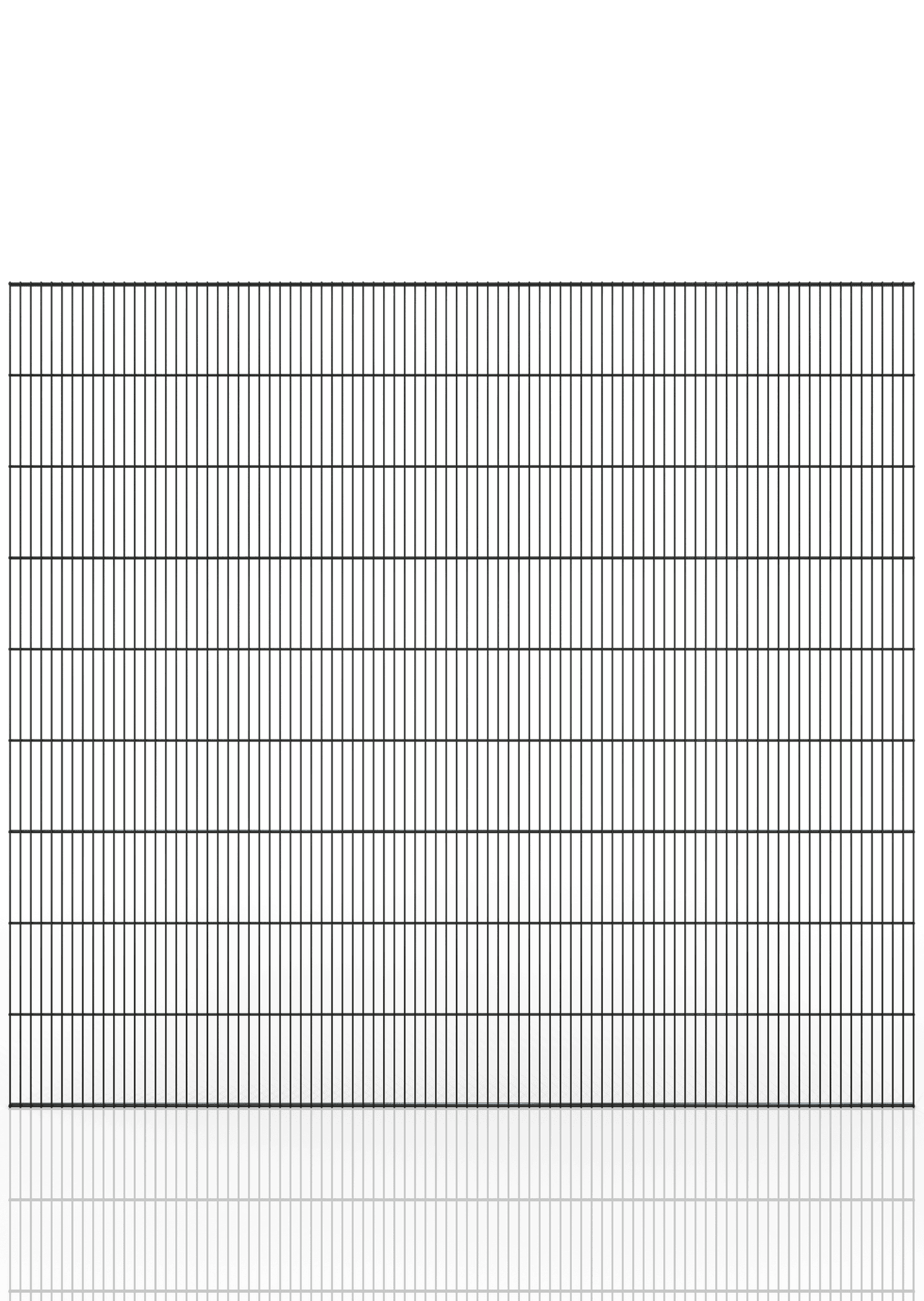Image resolution: width=924 pixels, height=1301 pixels.
Task: Click the top-left corner of the fence panel
Action: pos(9,285)
